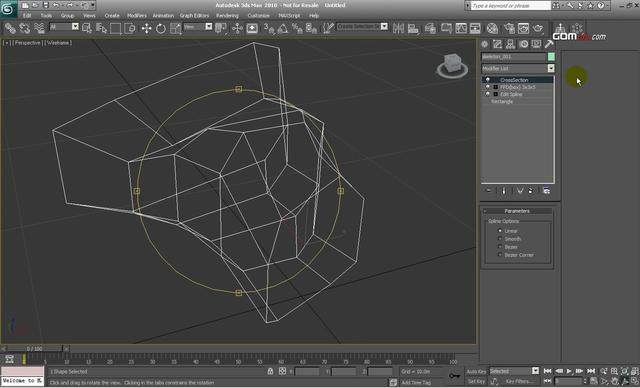Open the Utilities hammer tab
Screen dimensions: 640x388
tap(549, 44)
